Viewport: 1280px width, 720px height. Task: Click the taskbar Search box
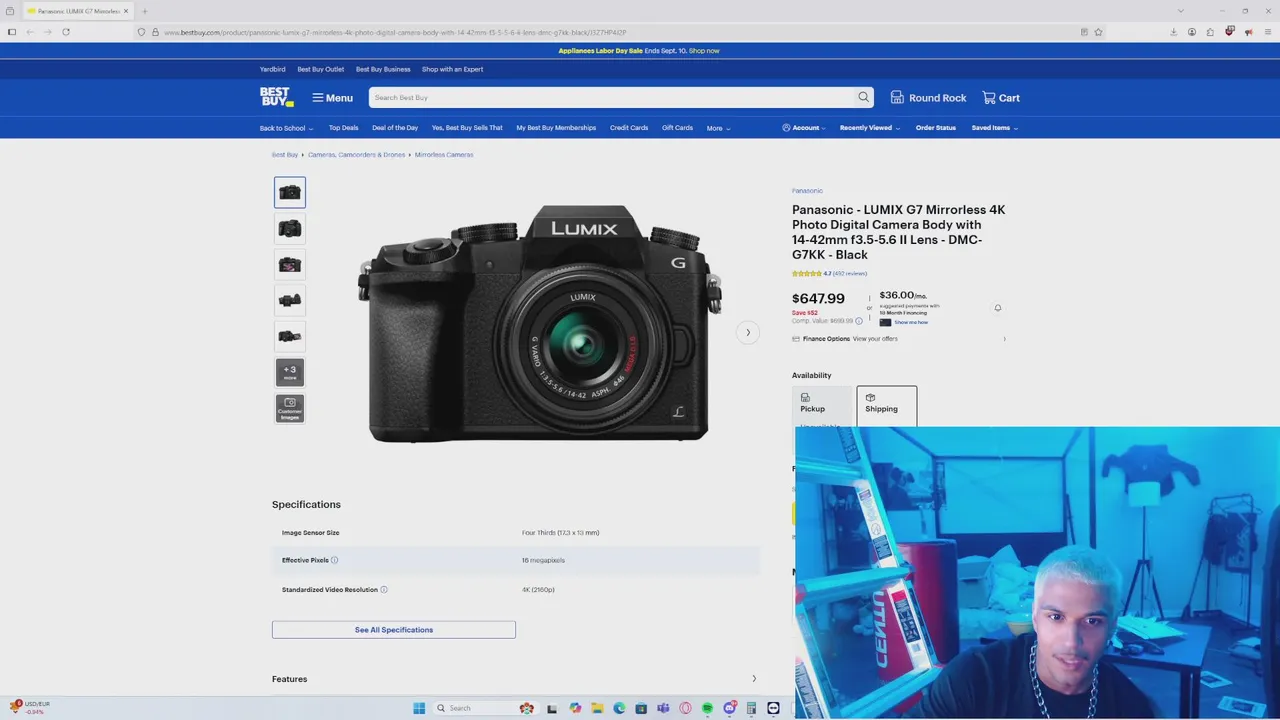click(484, 708)
